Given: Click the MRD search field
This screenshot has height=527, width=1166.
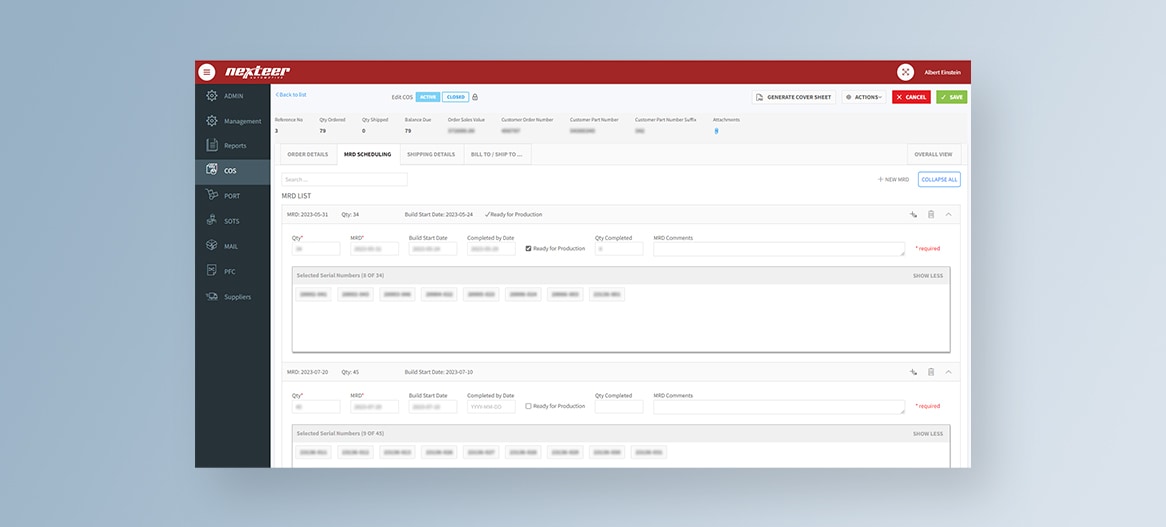Looking at the screenshot, I should click(344, 180).
